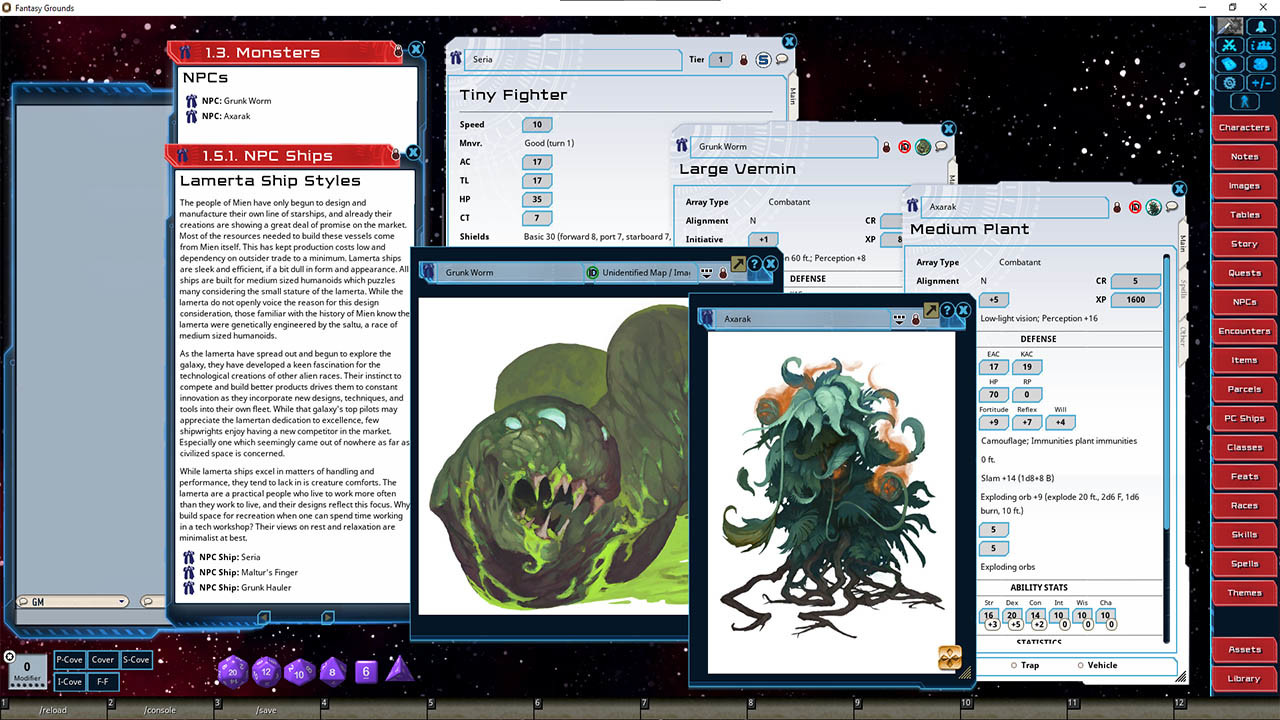Open the Options gear in the right sidebar
The width and height of the screenshot is (1280, 720).
pos(1228,82)
